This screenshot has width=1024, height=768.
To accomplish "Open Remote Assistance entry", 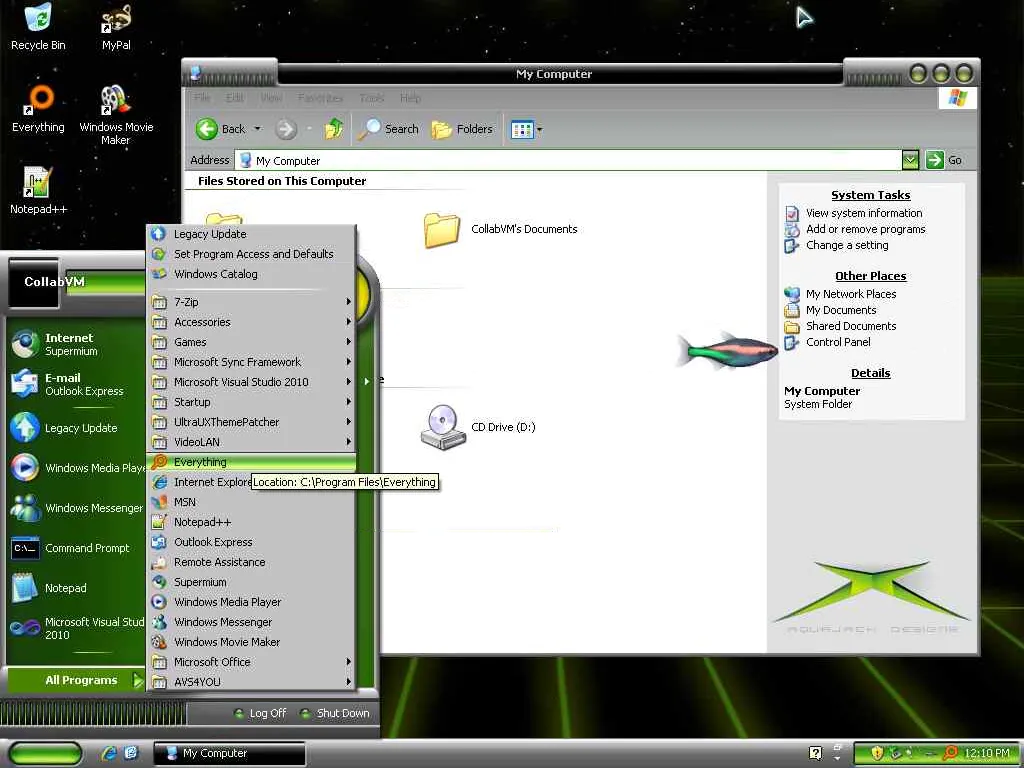I will 251,562.
